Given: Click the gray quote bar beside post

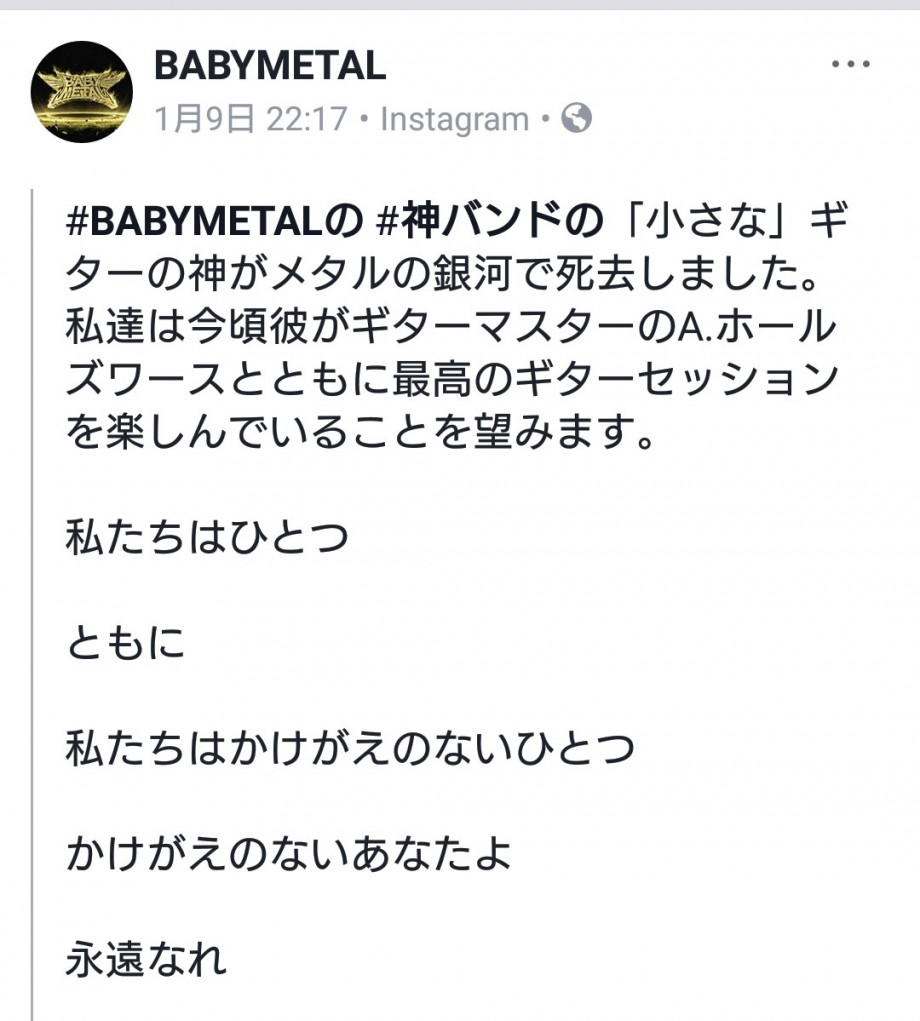Looking at the screenshot, I should [31, 605].
